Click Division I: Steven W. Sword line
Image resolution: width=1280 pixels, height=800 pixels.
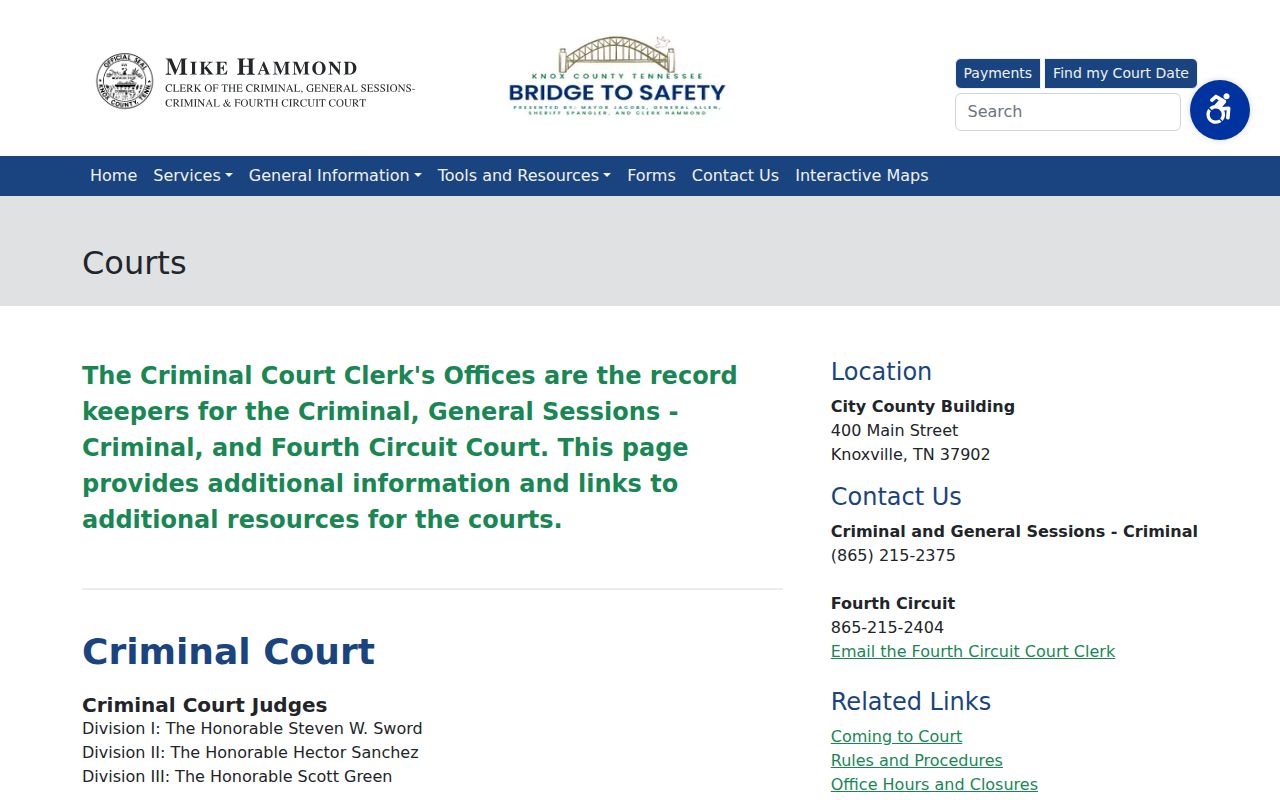[252, 728]
